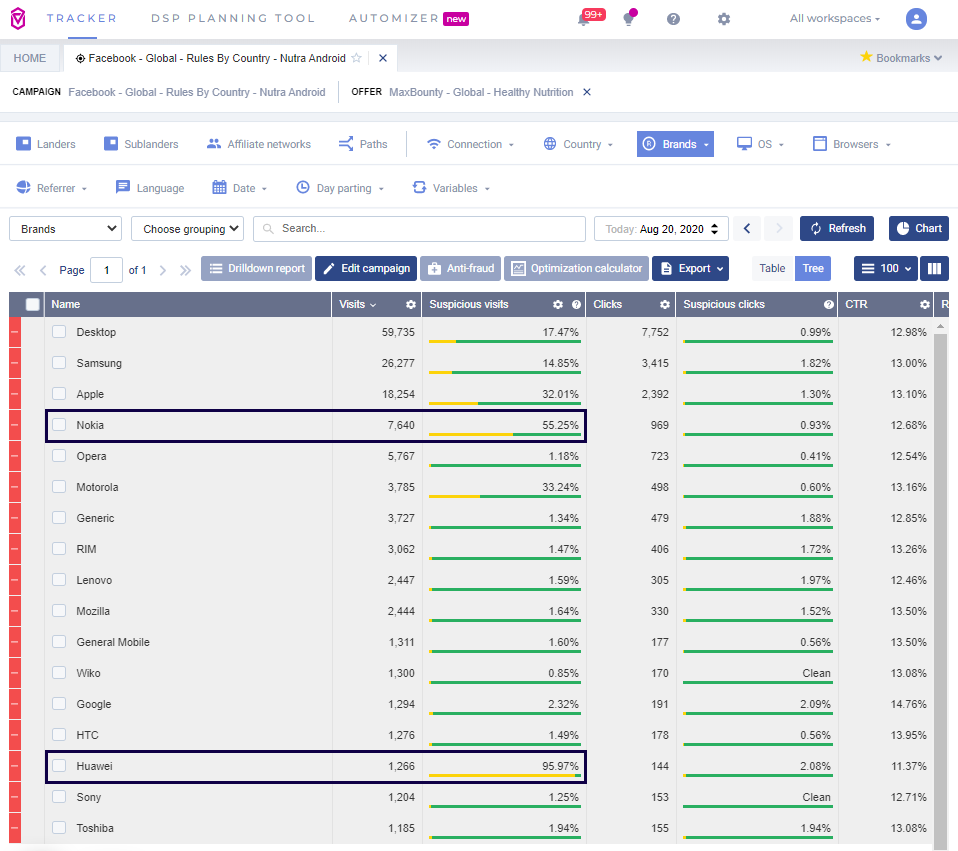
Task: Expand the Choose grouping dropdown
Action: click(x=187, y=229)
